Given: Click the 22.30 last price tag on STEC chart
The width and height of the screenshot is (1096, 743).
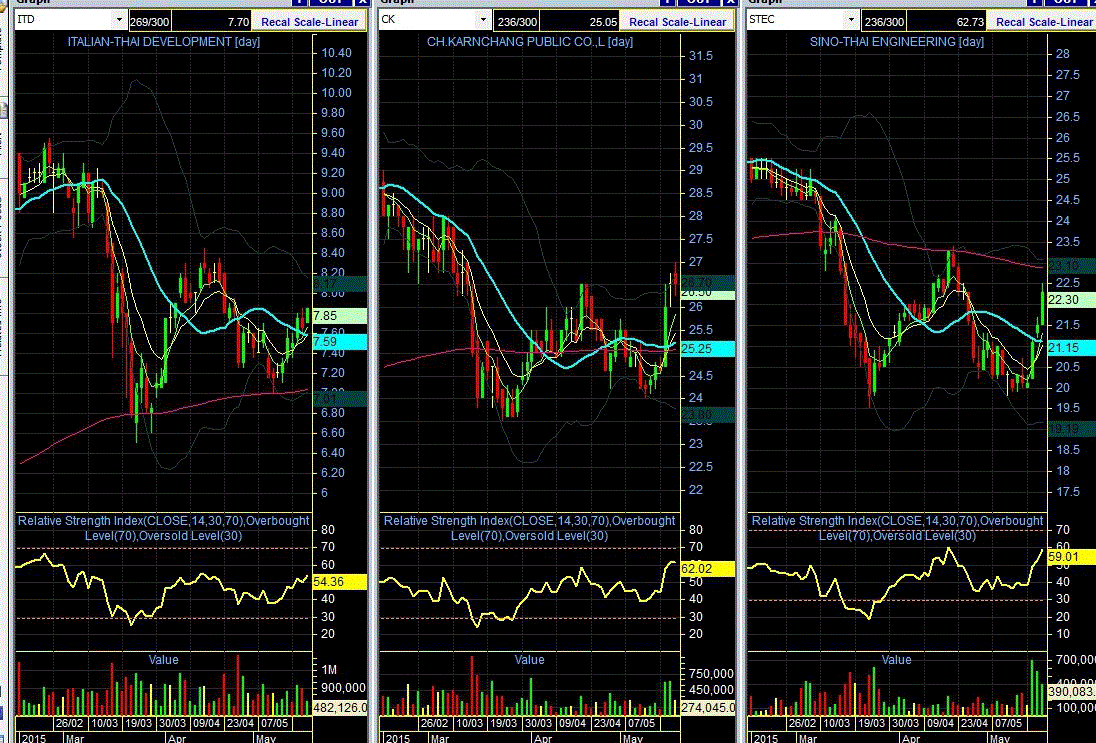Looking at the screenshot, I should pos(1072,299).
